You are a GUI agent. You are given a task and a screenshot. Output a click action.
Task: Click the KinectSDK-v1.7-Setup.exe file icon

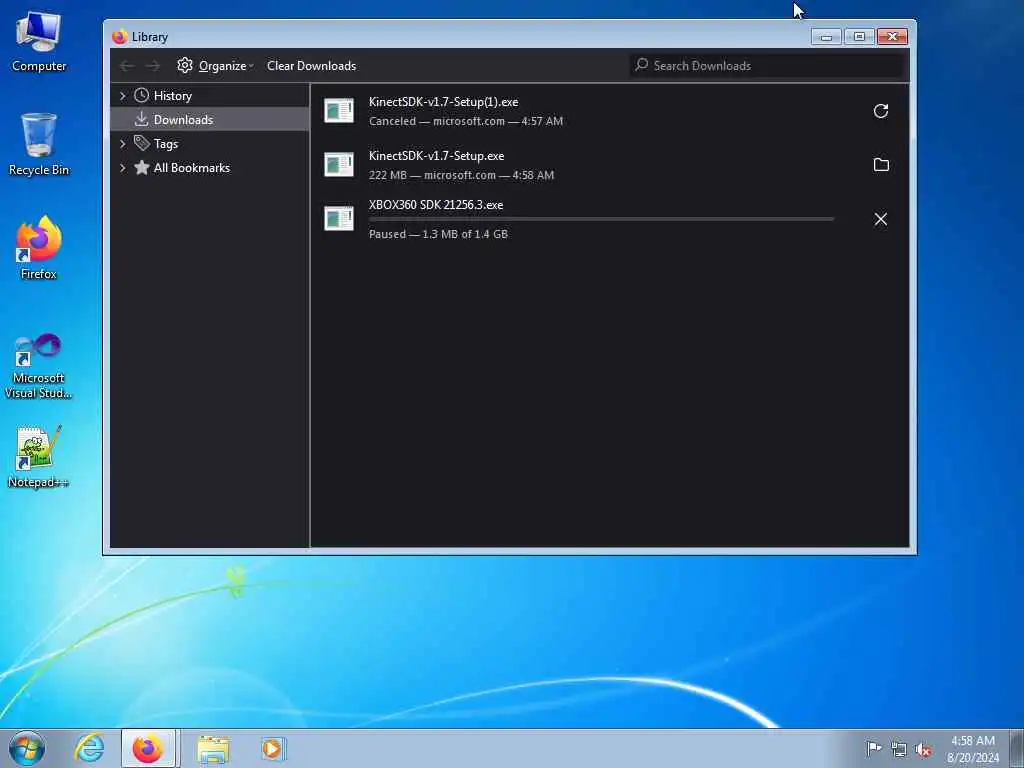339,165
